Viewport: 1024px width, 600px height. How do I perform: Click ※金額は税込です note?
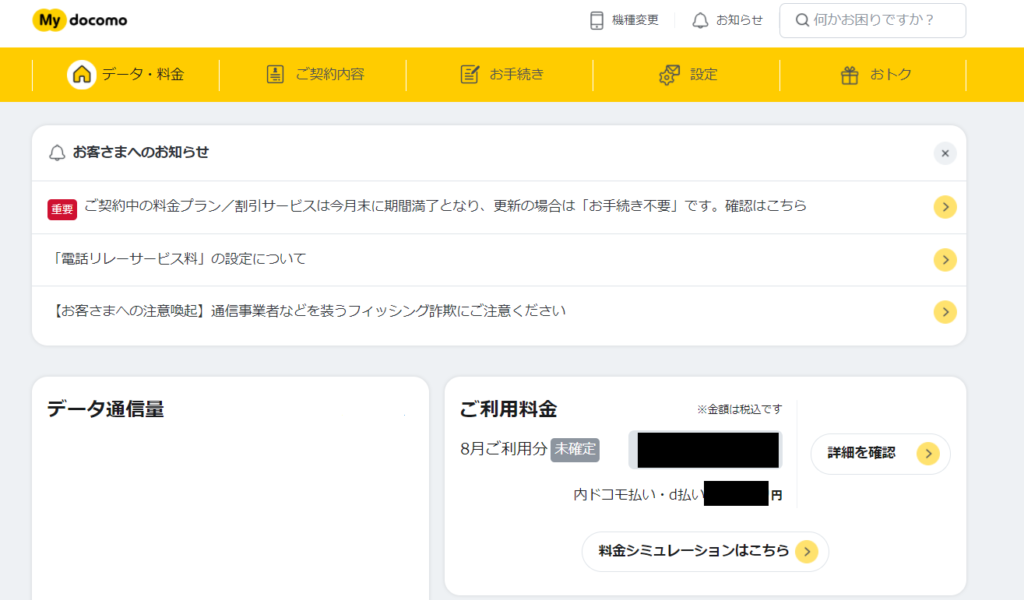(x=739, y=409)
